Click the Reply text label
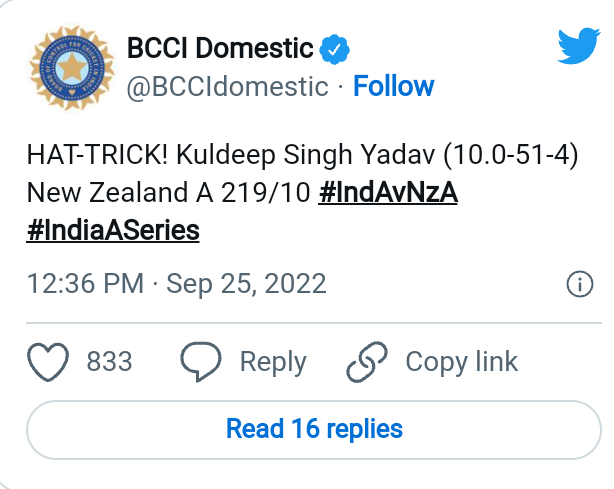 (273, 361)
